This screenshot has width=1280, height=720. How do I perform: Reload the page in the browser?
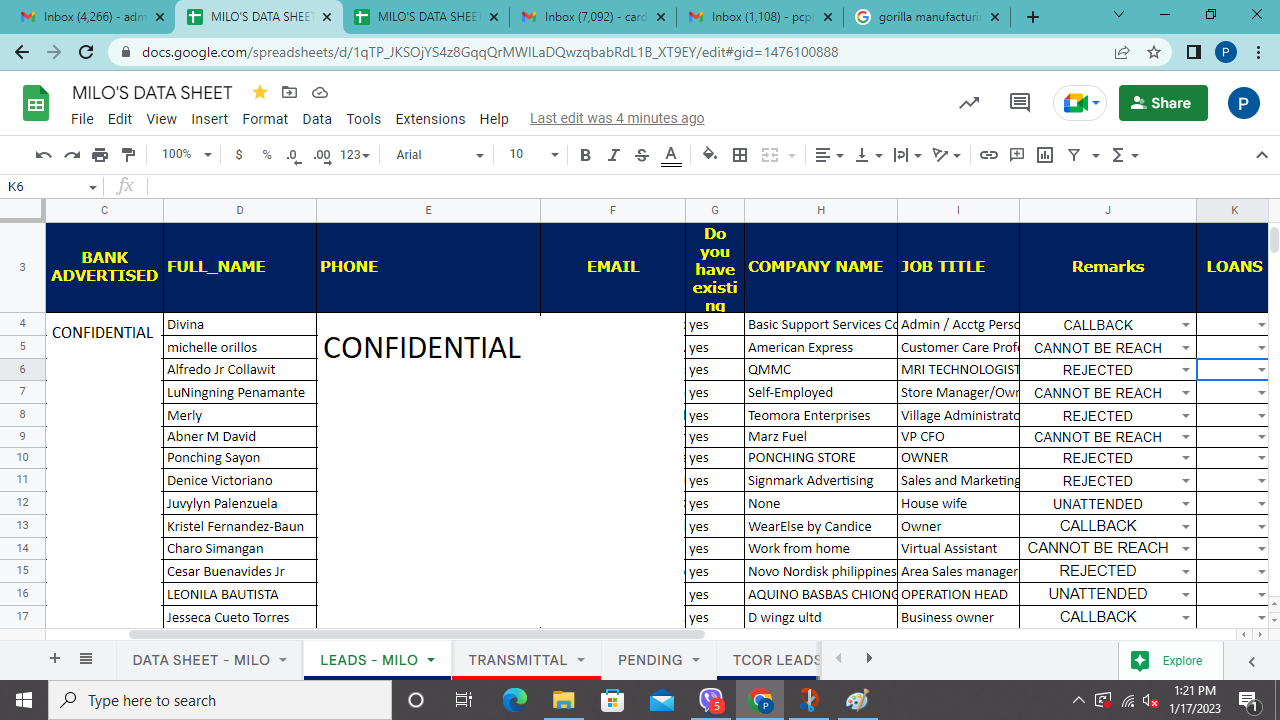86,52
